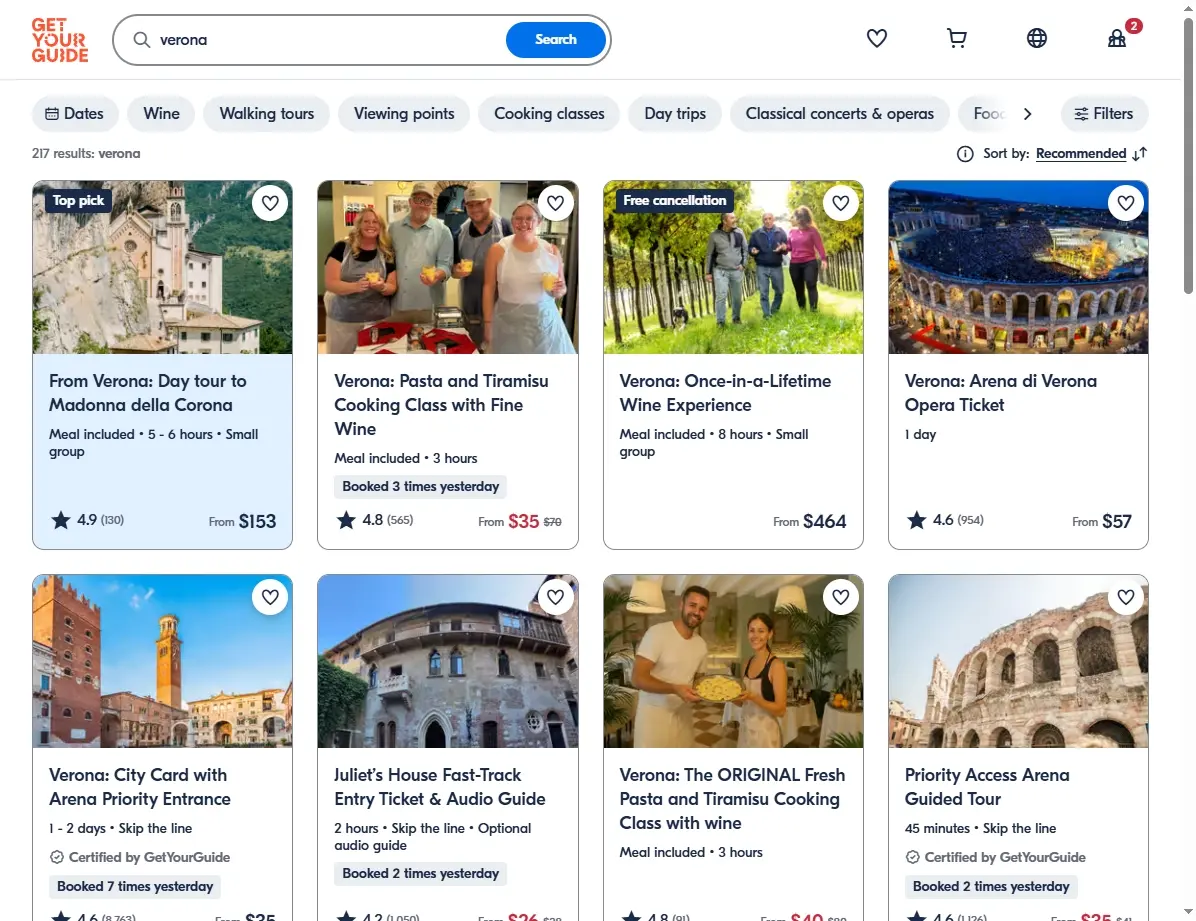Click the info icon beside Sort by

[x=965, y=154]
